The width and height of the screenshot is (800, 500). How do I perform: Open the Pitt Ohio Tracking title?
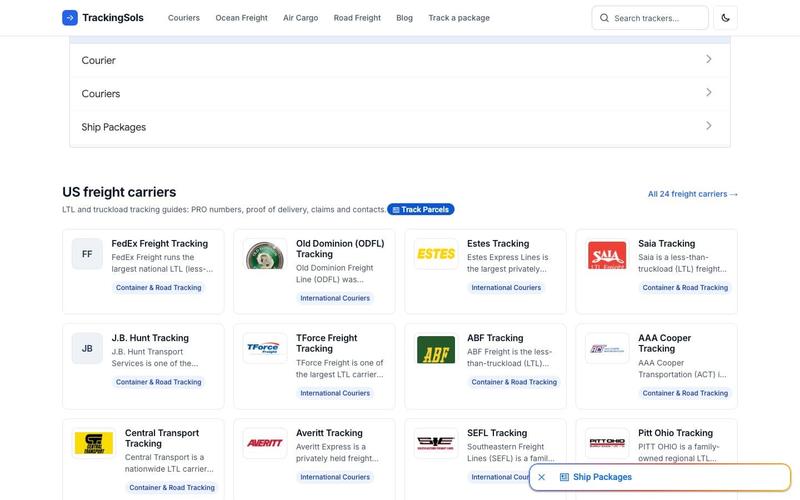676,433
